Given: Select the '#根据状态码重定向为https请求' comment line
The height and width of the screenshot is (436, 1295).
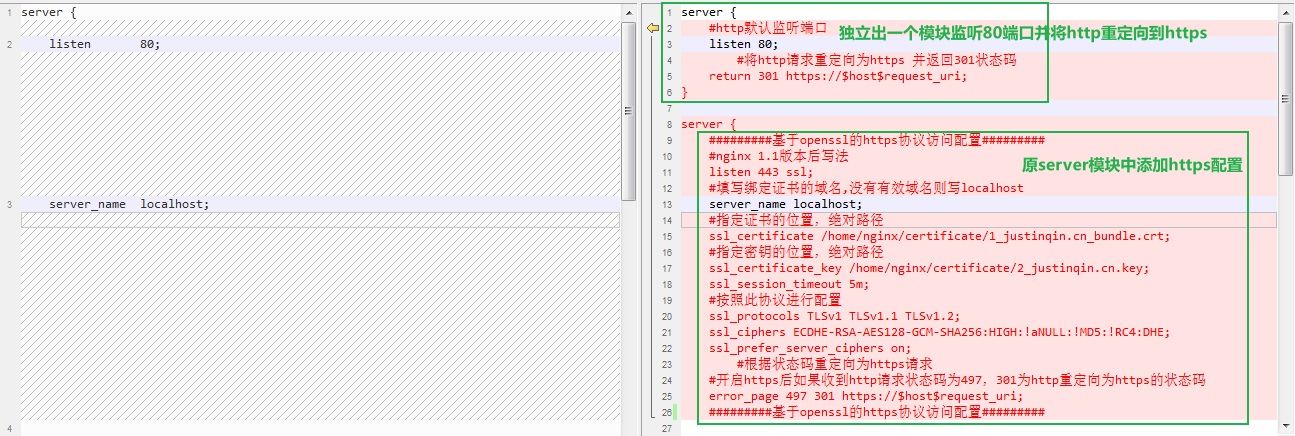Looking at the screenshot, I should pyautogui.click(x=834, y=364).
